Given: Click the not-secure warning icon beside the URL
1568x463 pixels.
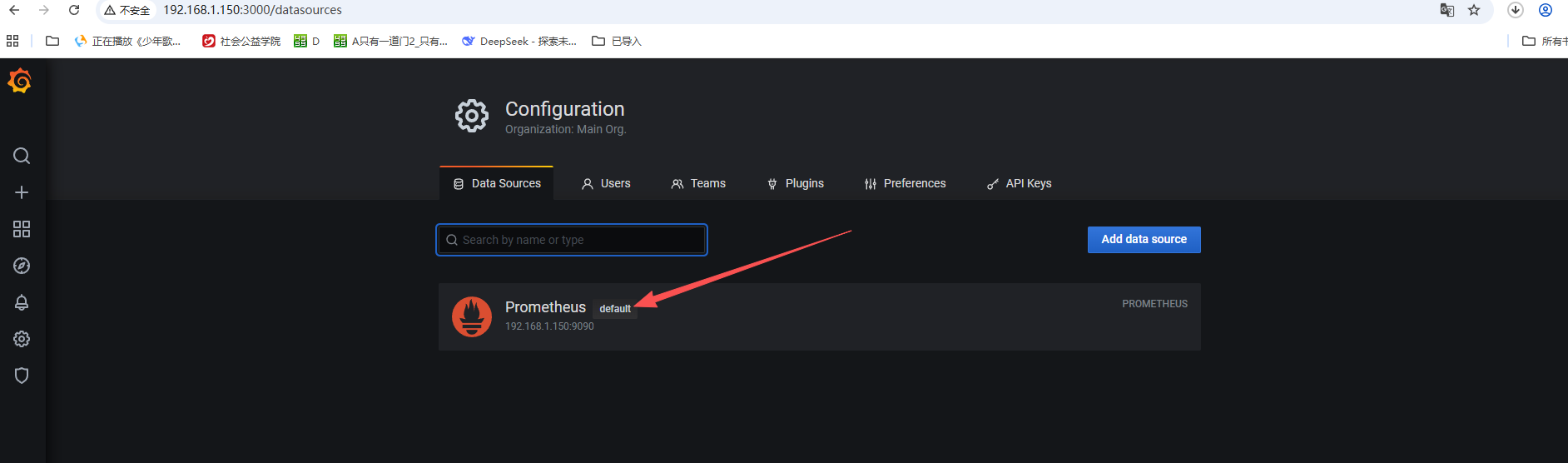Looking at the screenshot, I should pyautogui.click(x=110, y=10).
